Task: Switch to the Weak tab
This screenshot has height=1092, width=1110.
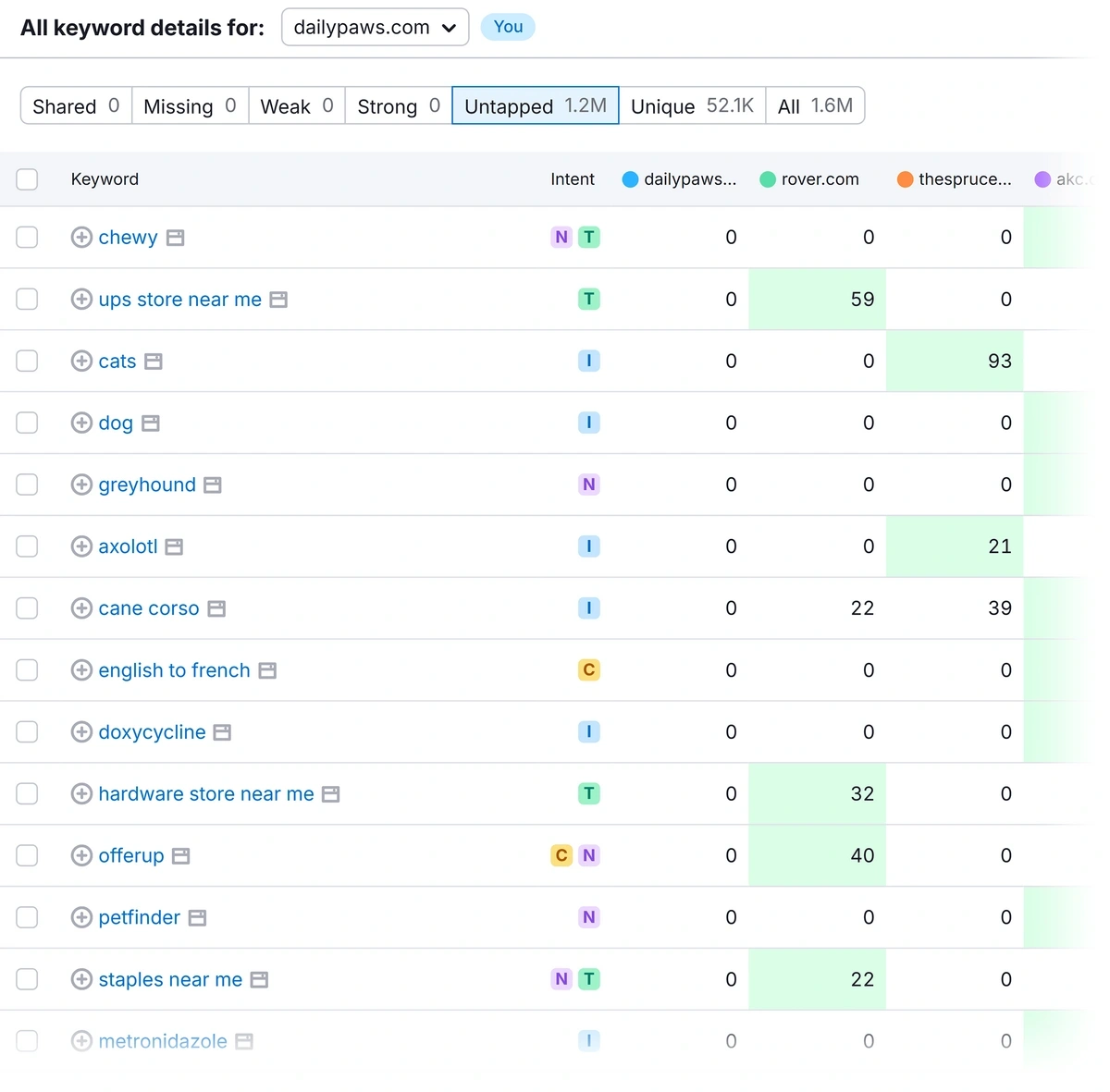Action: (x=297, y=106)
